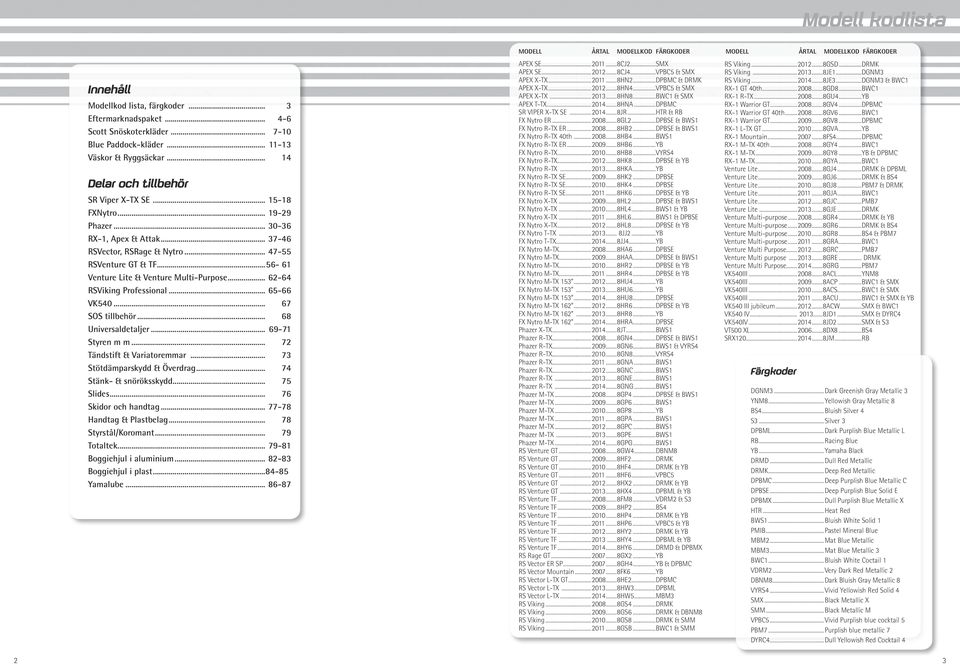The width and height of the screenshot is (960, 664).
Task: Click model row 'RS Vector Mountain'
Action: pos(591,572)
